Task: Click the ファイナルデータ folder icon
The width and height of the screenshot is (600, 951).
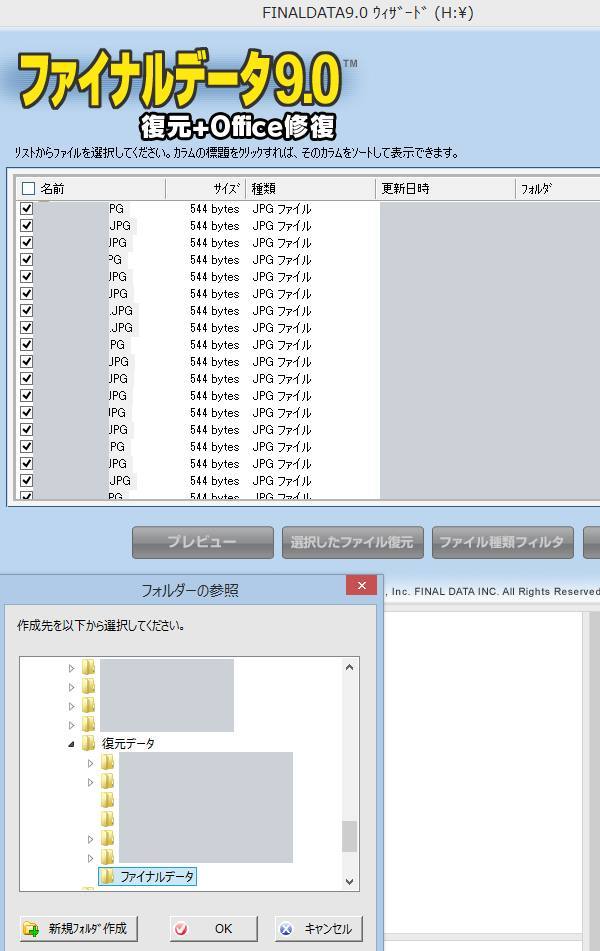Action: click(x=107, y=877)
